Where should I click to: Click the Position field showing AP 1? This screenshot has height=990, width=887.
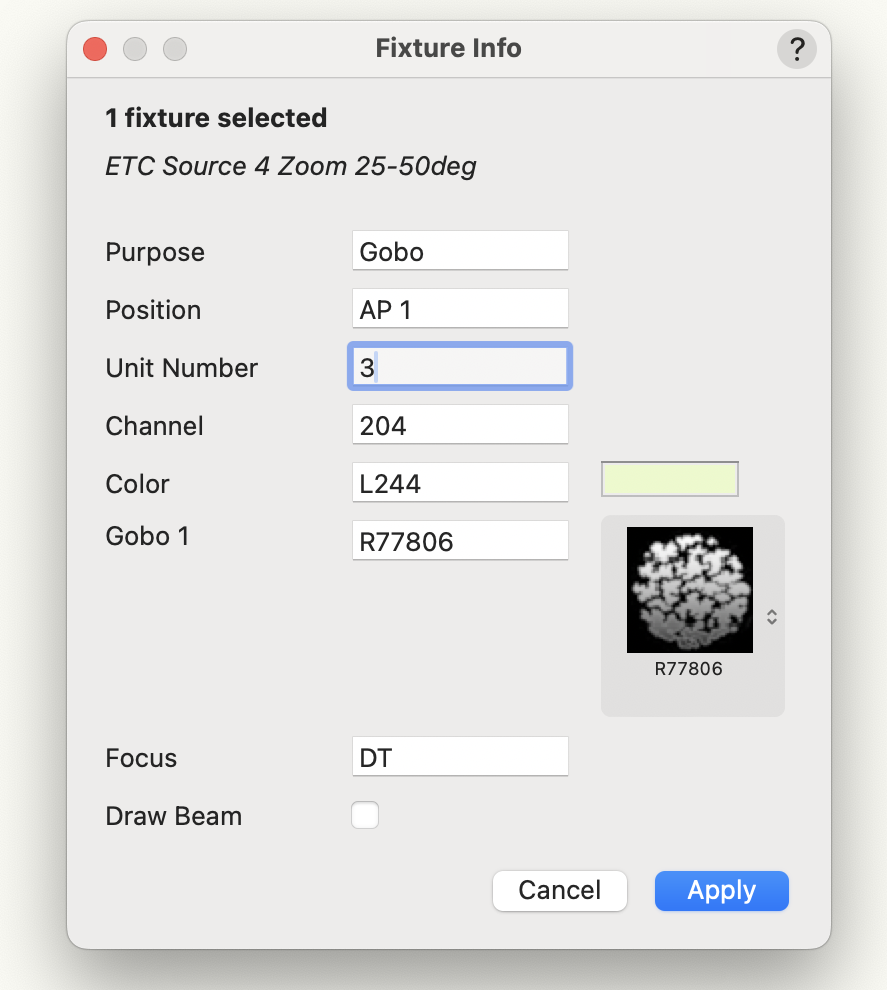tap(460, 309)
